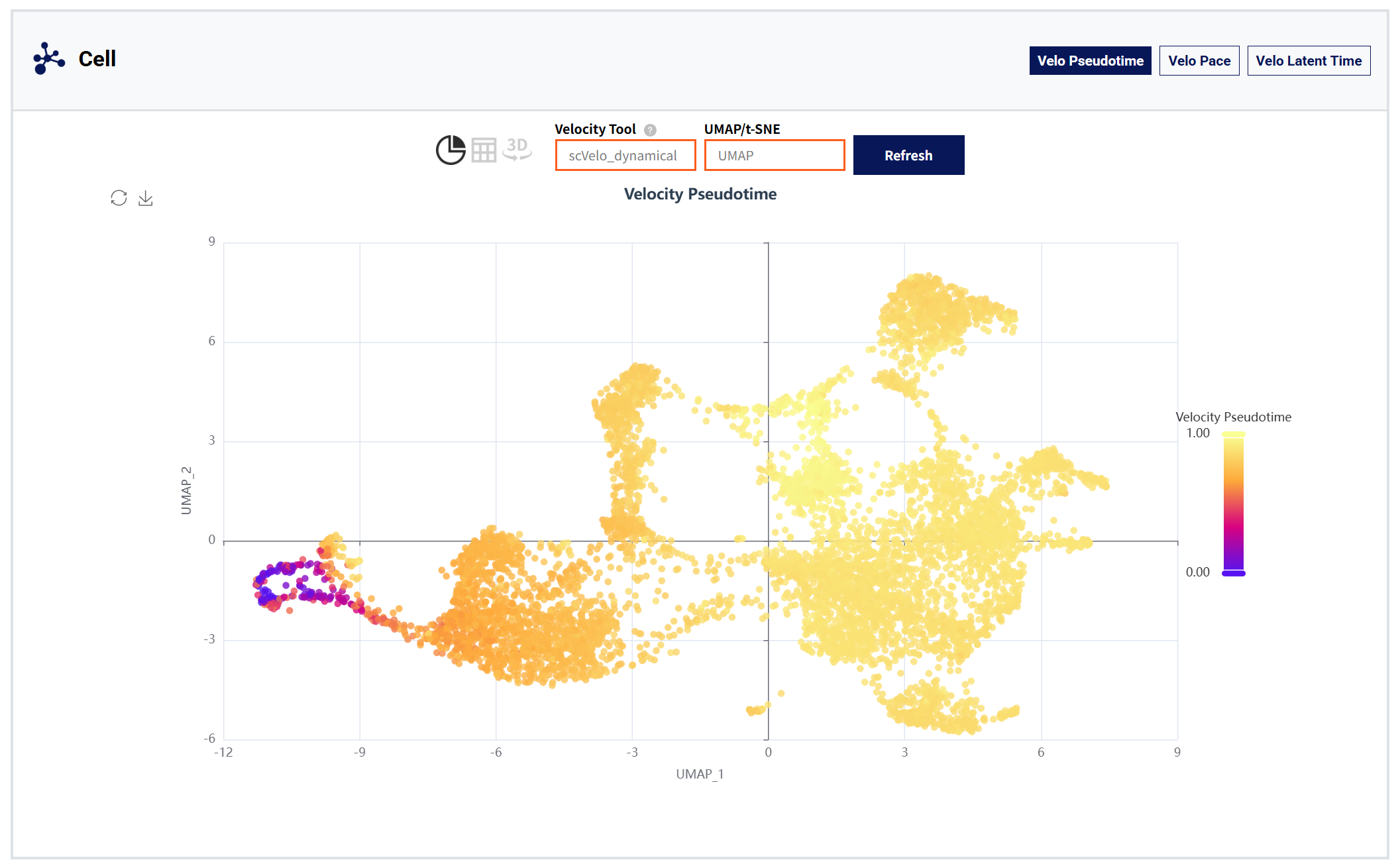Switch to Velo Pseudotime tab
The height and width of the screenshot is (868, 1400).
[1090, 61]
